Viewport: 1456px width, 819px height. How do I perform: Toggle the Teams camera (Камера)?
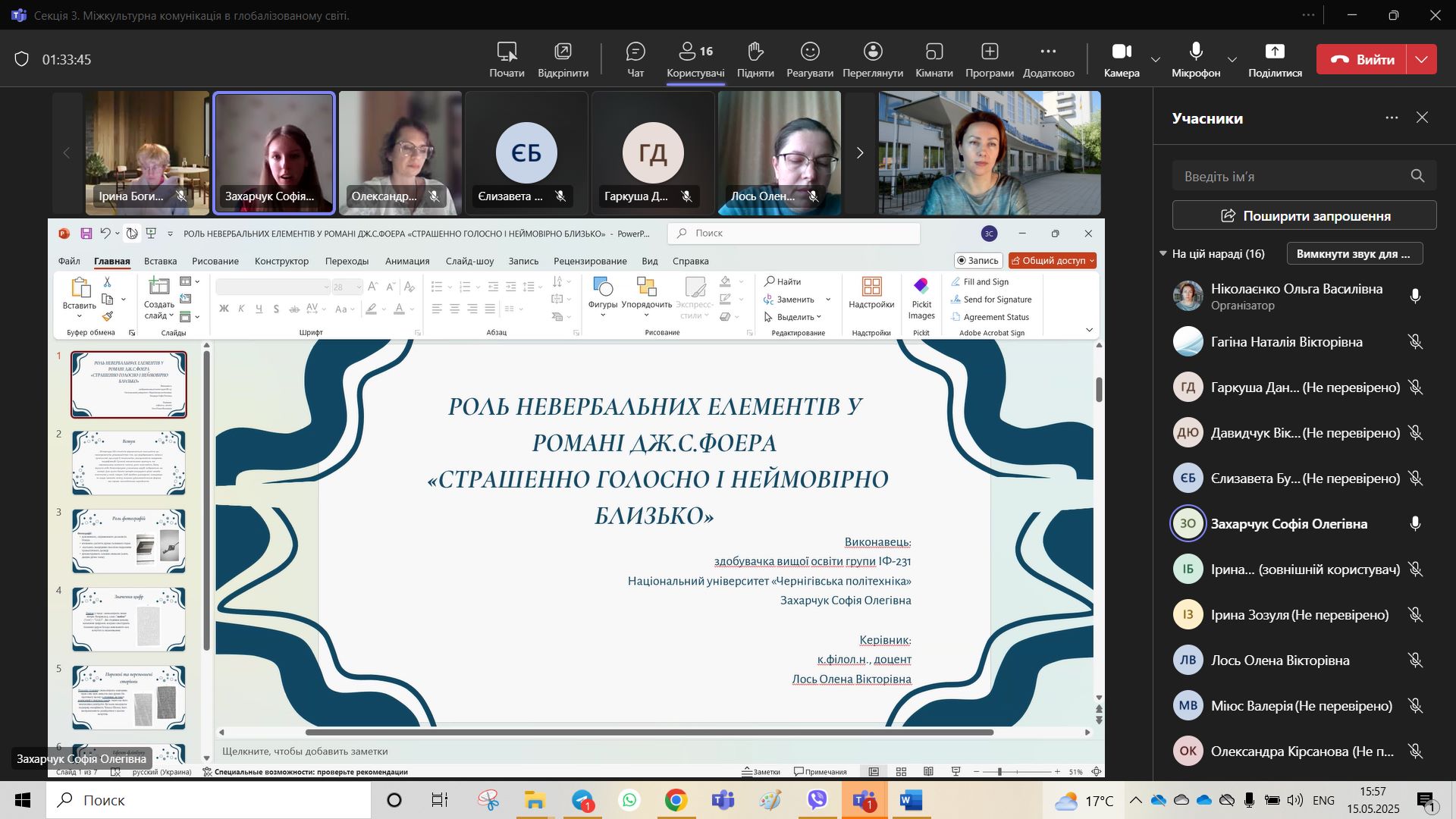[x=1122, y=52]
